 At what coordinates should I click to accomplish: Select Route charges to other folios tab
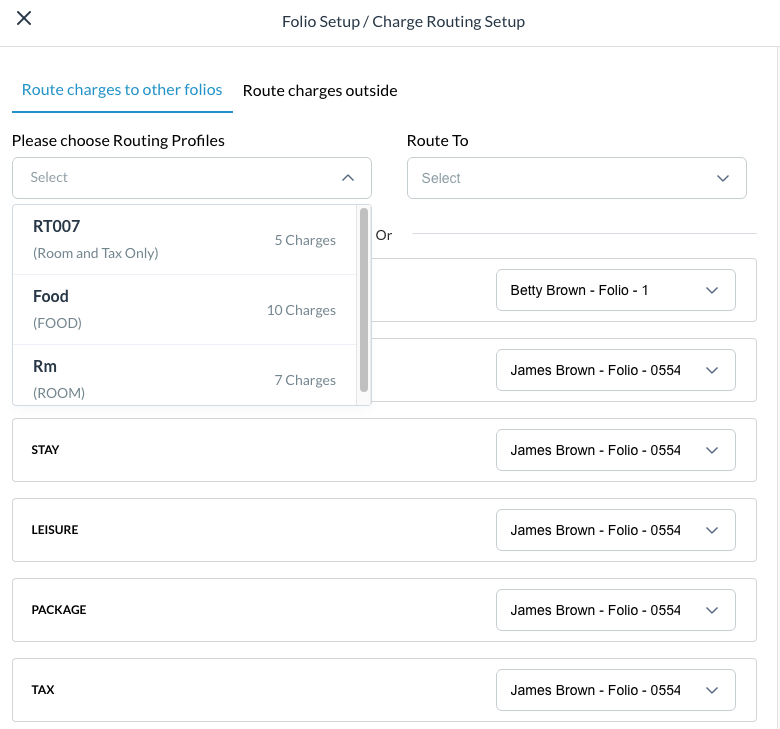[x=122, y=90]
